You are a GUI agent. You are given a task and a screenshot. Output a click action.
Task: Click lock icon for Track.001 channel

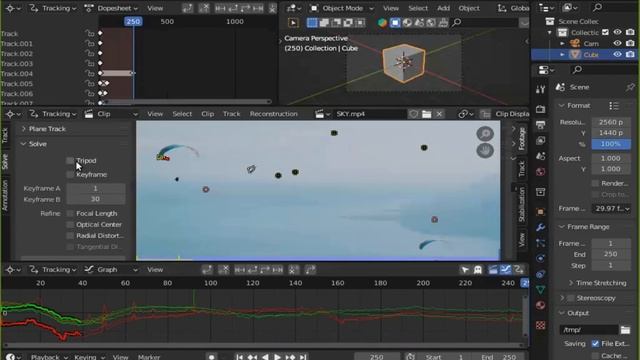click(89, 43)
